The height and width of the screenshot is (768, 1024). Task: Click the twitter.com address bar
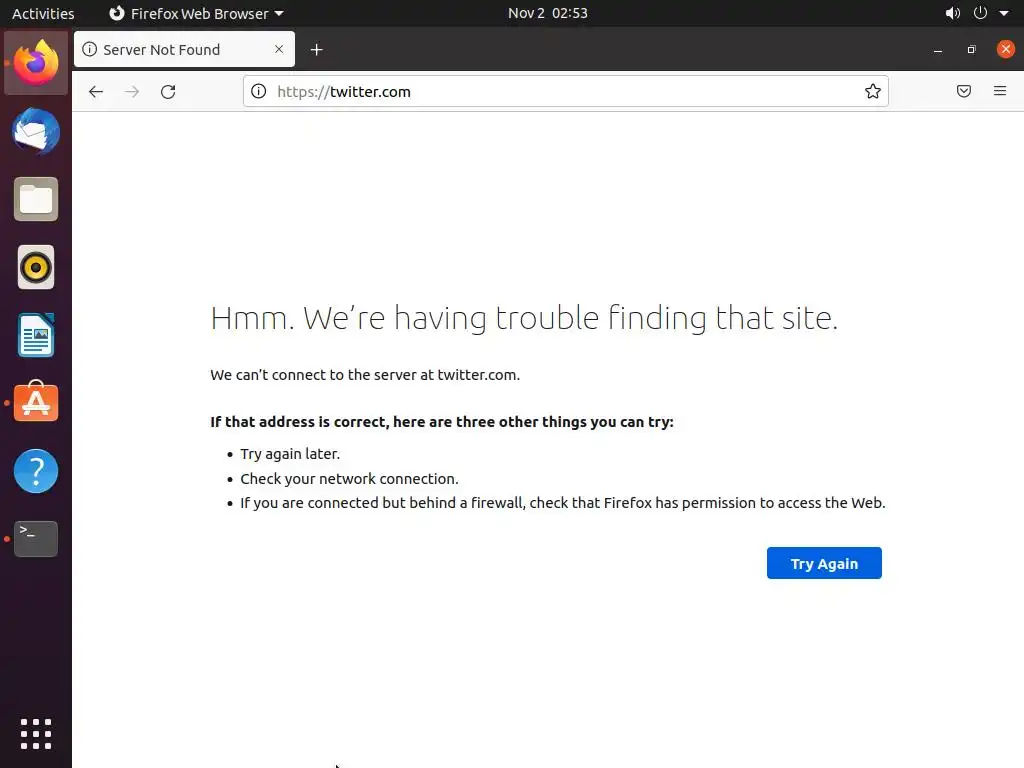[x=566, y=91]
